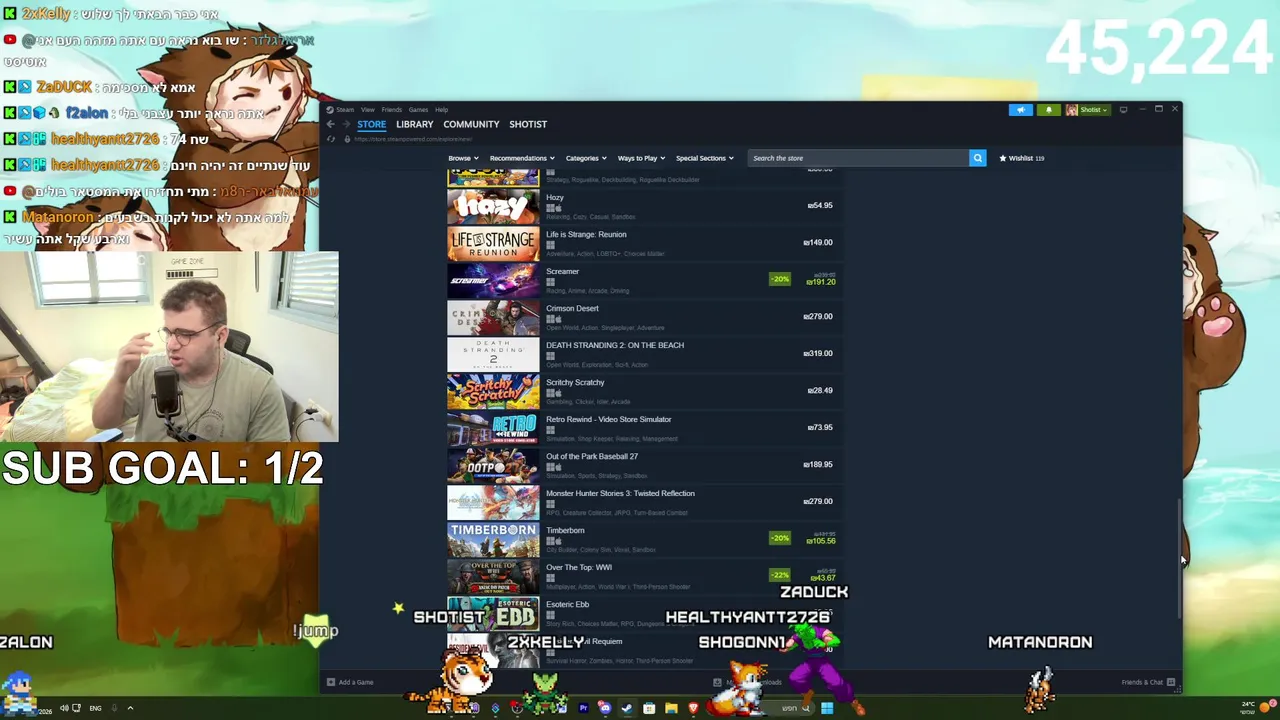Open Crimson Desert title link

tap(572, 309)
